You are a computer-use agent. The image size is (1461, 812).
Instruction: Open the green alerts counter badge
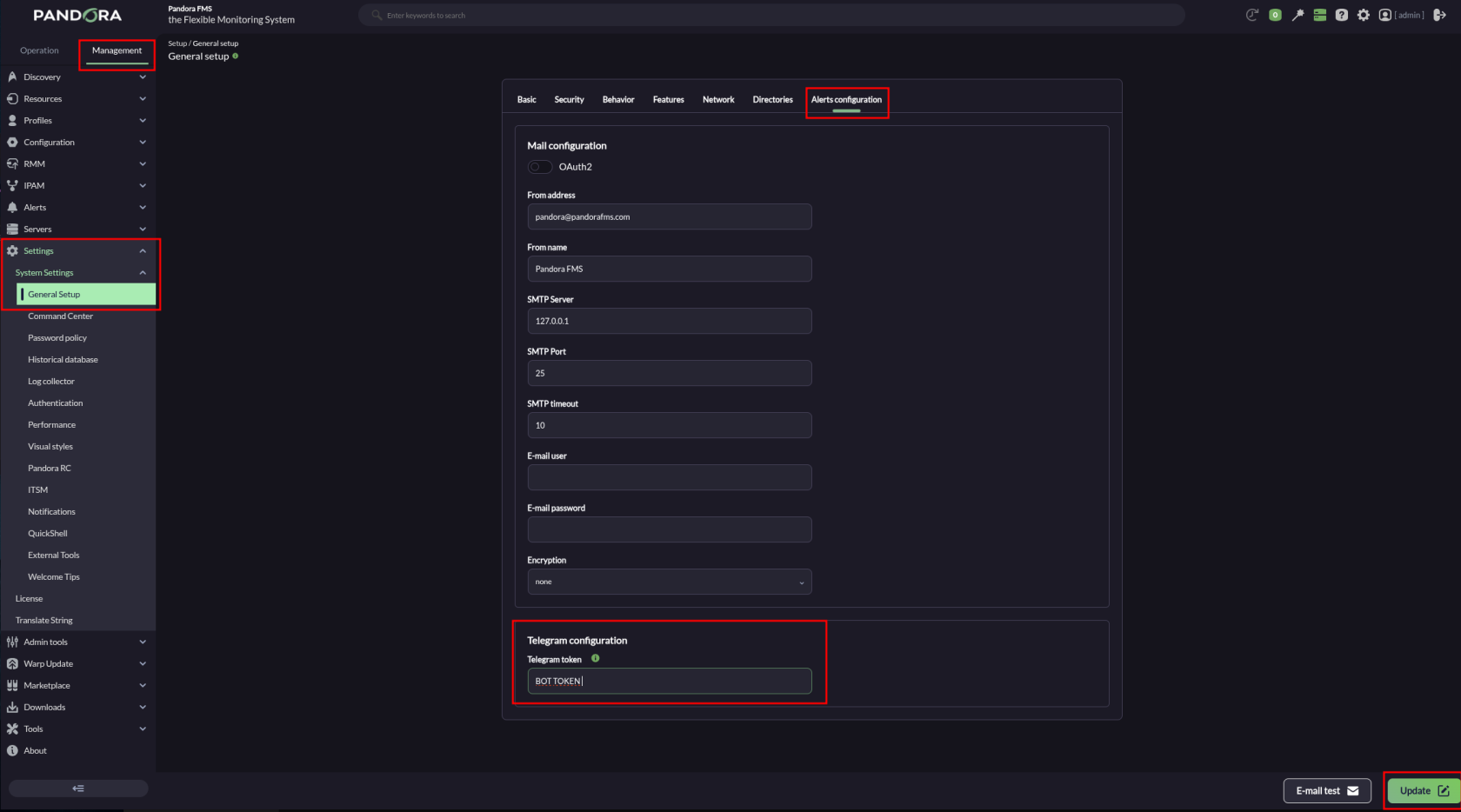[1275, 15]
